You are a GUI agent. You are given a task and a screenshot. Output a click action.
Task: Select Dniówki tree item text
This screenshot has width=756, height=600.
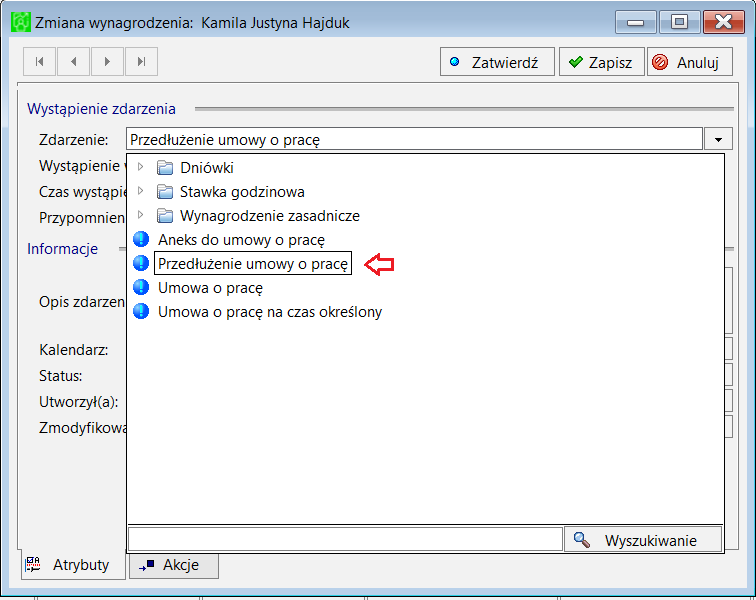tap(207, 168)
